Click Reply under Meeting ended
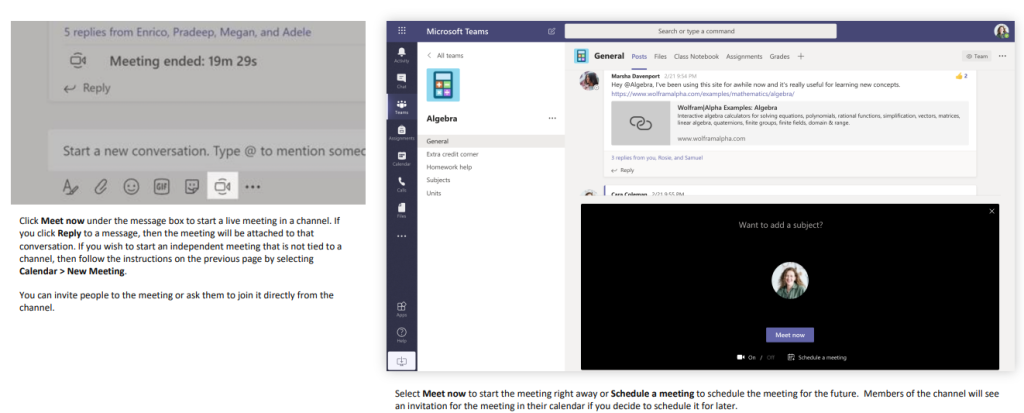 (x=87, y=88)
